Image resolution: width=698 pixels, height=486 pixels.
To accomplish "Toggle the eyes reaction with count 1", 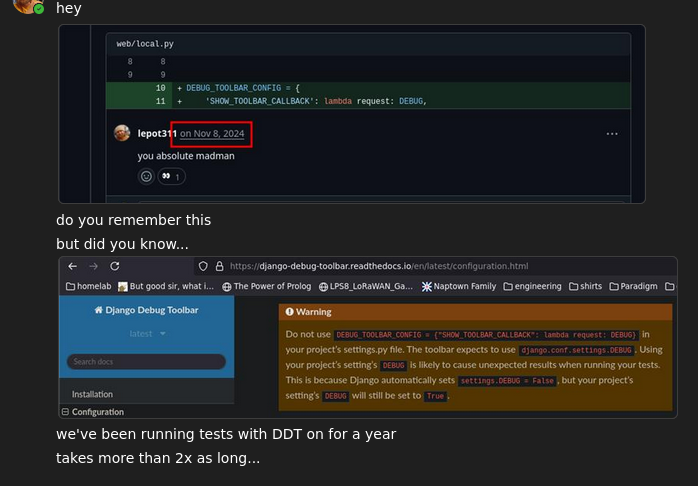I will (171, 176).
